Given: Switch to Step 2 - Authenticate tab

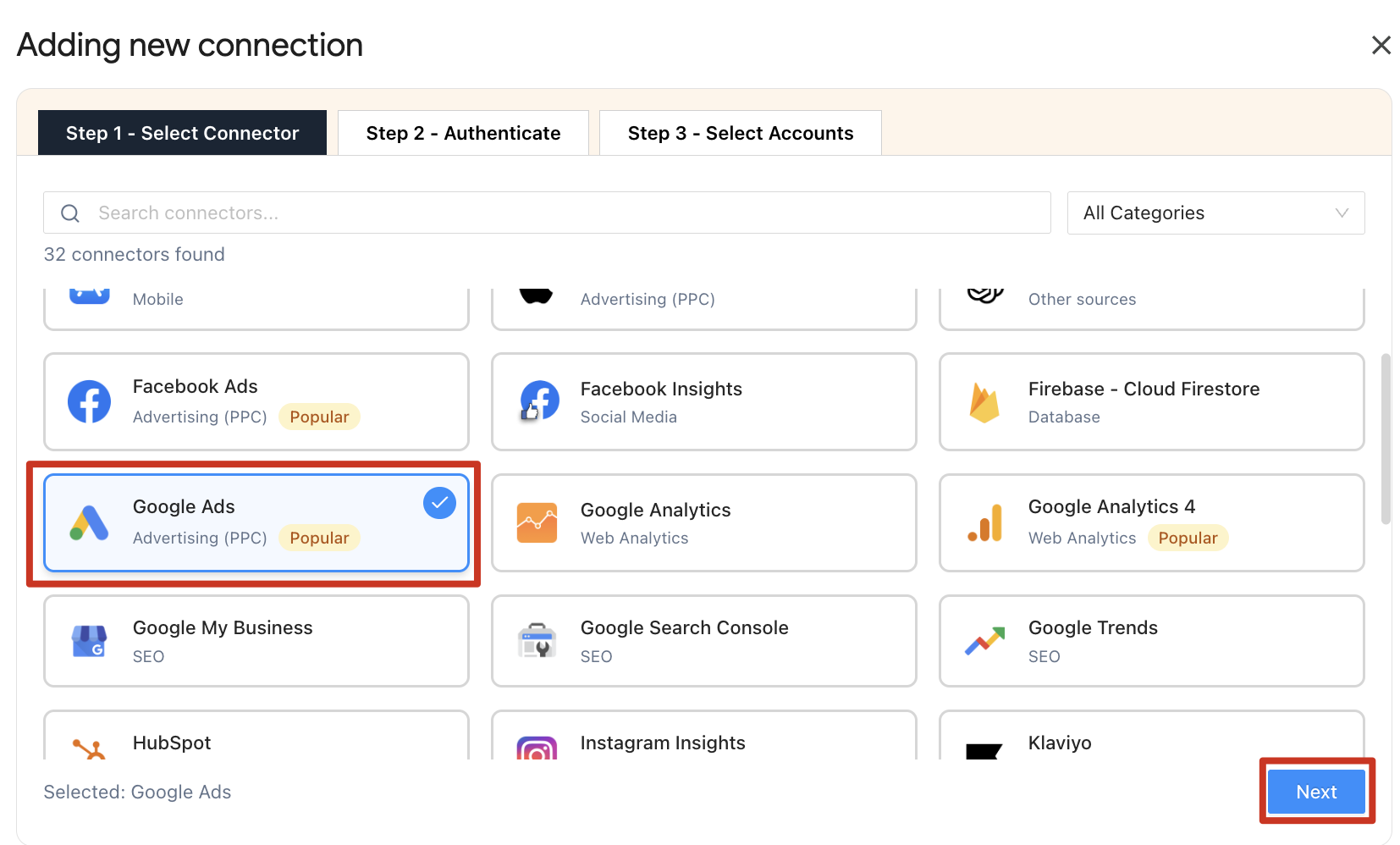Looking at the screenshot, I should pos(463,133).
